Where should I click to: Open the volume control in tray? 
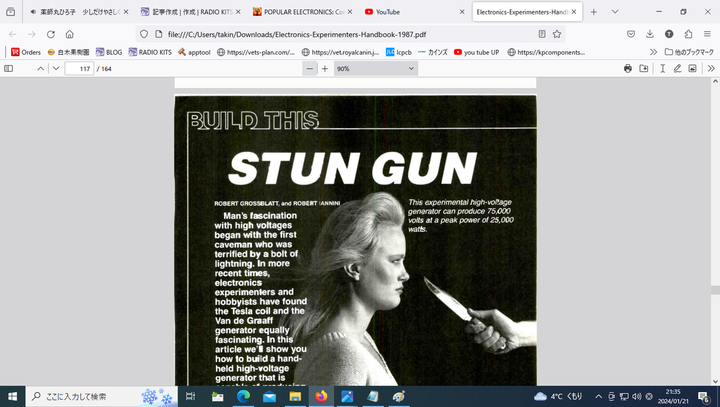[636, 396]
